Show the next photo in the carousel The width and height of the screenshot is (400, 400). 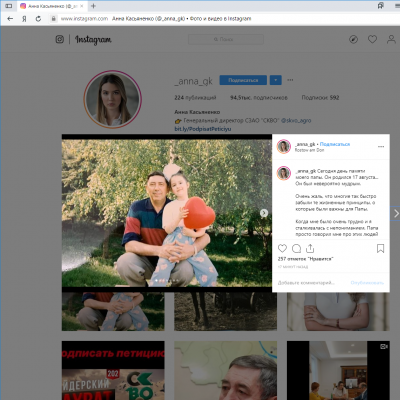(264, 213)
